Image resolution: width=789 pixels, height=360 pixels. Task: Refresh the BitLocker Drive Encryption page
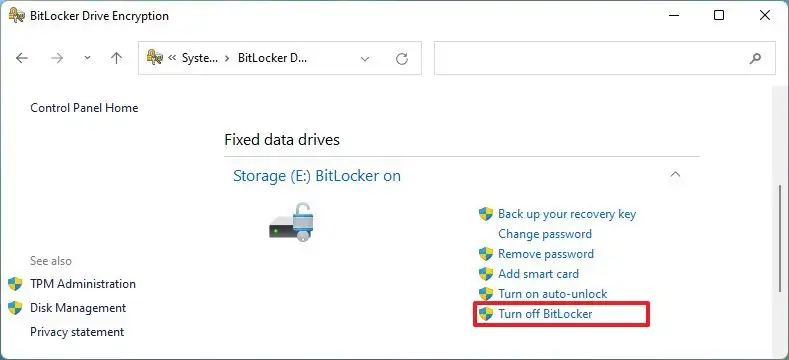(402, 58)
